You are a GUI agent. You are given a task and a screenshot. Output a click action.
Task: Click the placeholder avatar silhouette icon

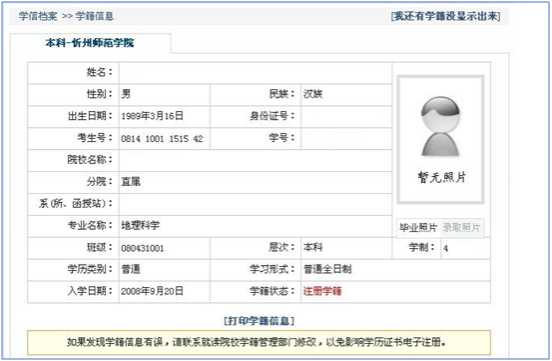pyautogui.click(x=440, y=126)
